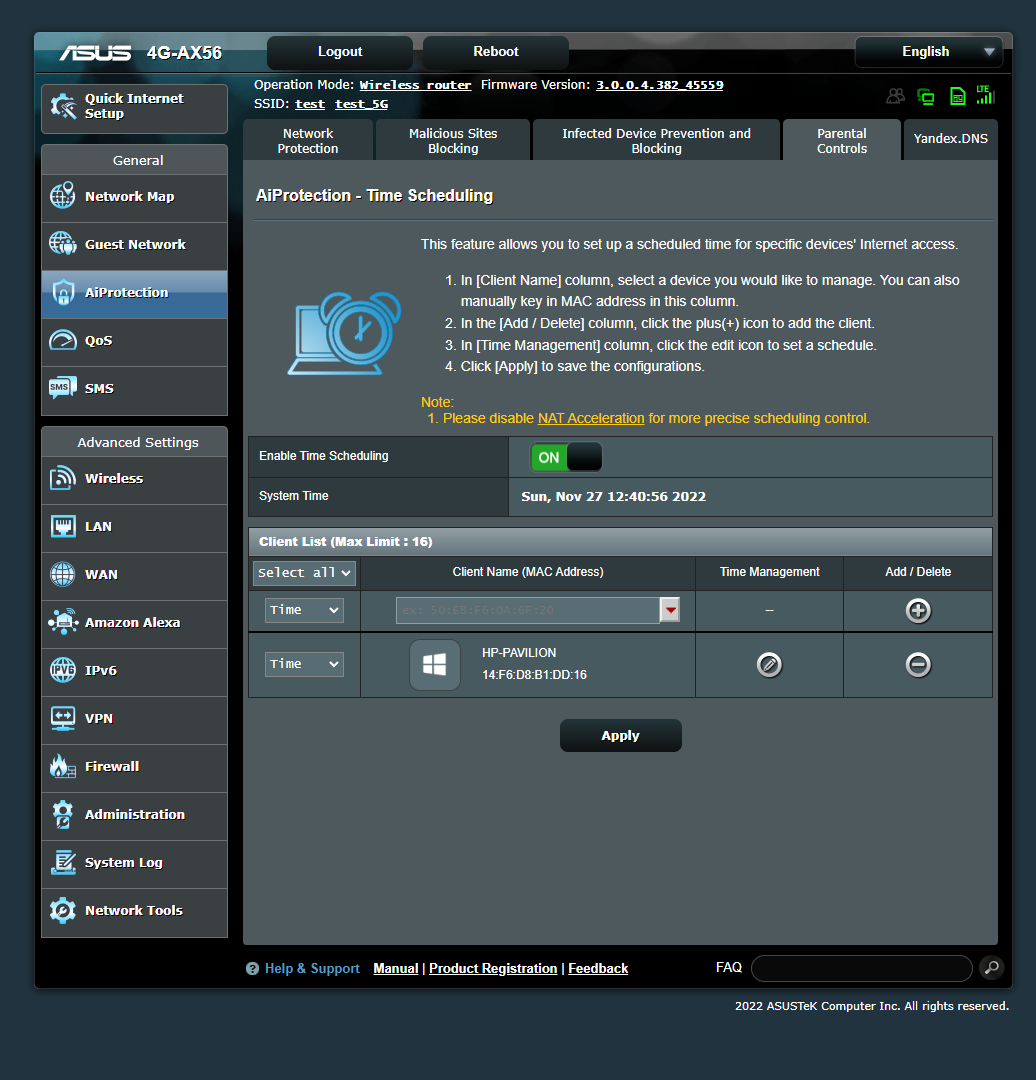Viewport: 1036px width, 1080px height.
Task: Open the Yandex.DNS tab
Action: (x=950, y=139)
